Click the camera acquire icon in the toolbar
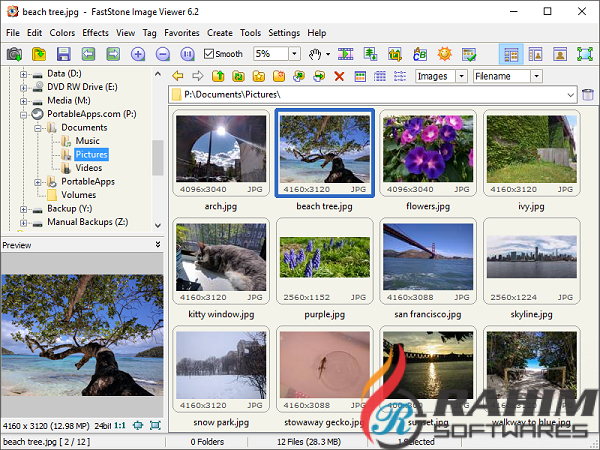This screenshot has height=450, width=600. [x=14, y=54]
